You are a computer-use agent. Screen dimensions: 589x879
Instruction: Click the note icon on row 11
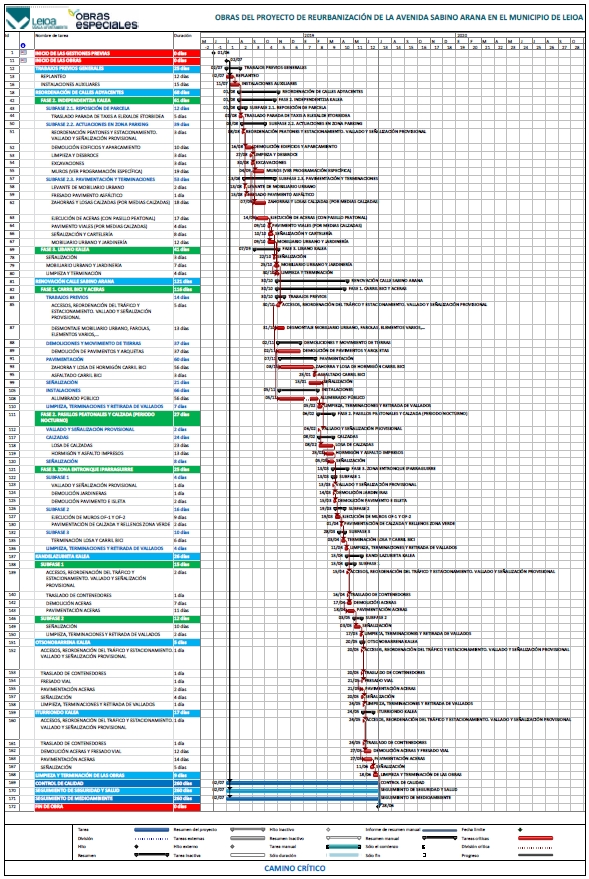point(23,60)
